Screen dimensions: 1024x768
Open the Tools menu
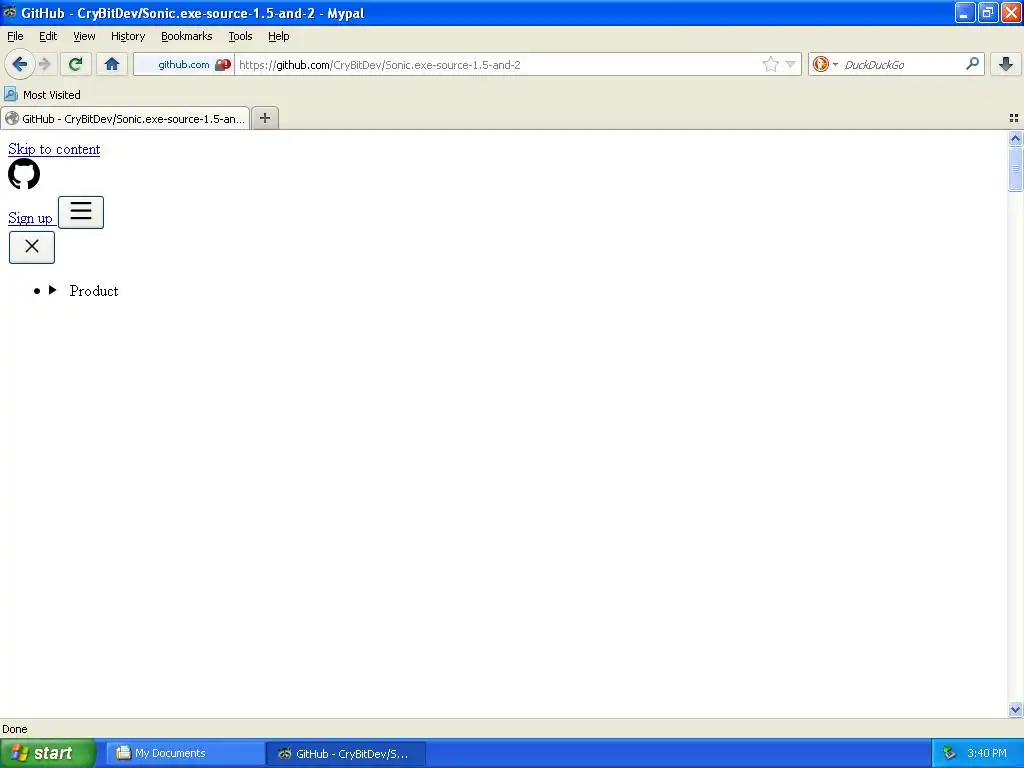coord(240,36)
